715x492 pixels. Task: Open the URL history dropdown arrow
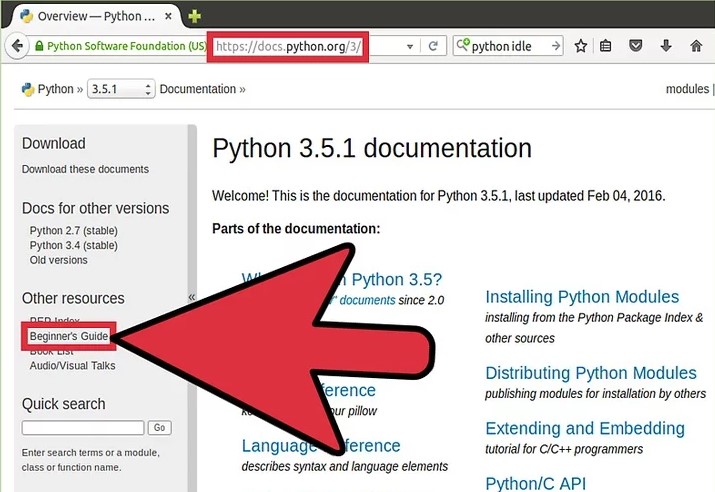[409, 46]
